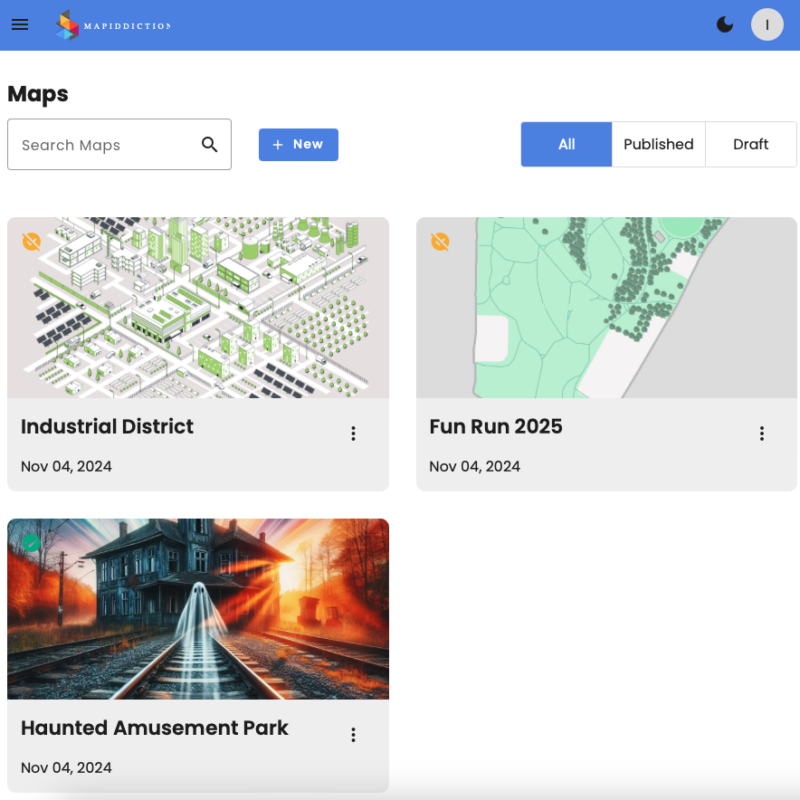Click the Haunted Amusement Park title
800x800 pixels.
[154, 728]
